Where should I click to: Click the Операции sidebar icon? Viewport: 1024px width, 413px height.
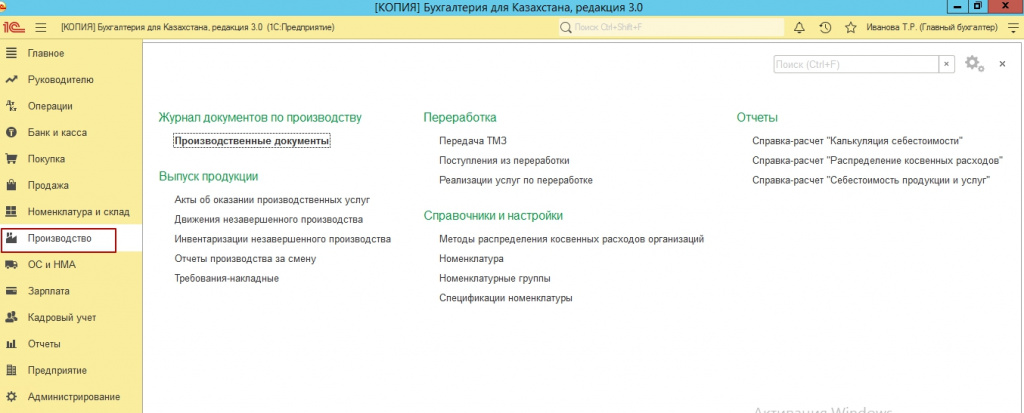pyautogui.click(x=11, y=106)
